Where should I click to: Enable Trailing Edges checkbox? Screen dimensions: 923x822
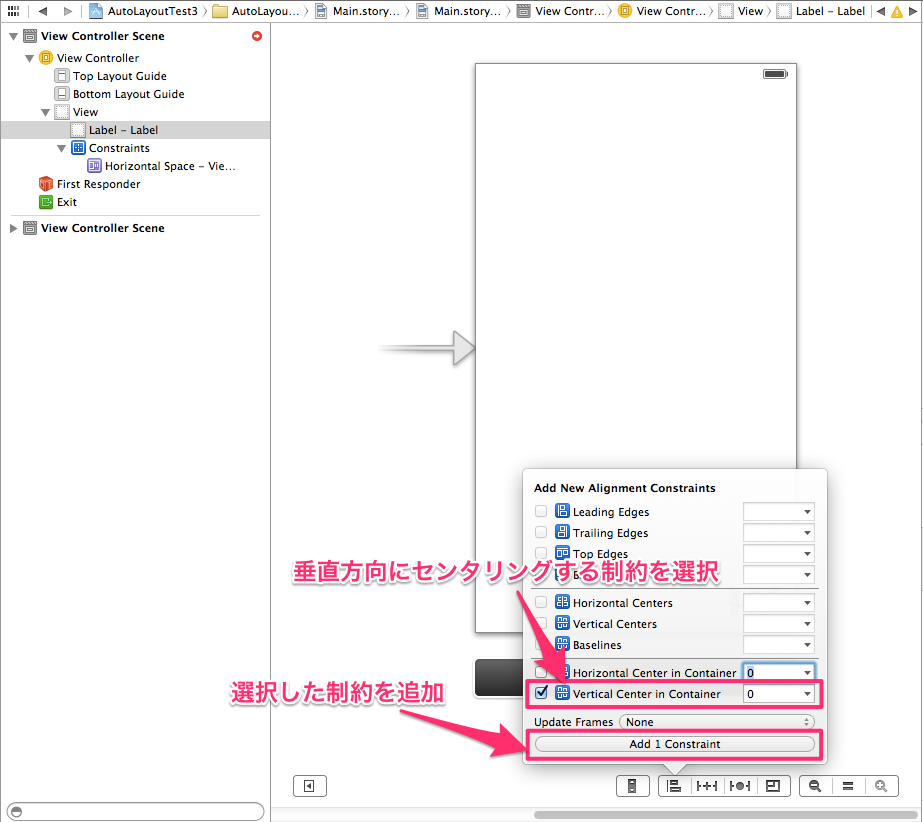point(541,532)
